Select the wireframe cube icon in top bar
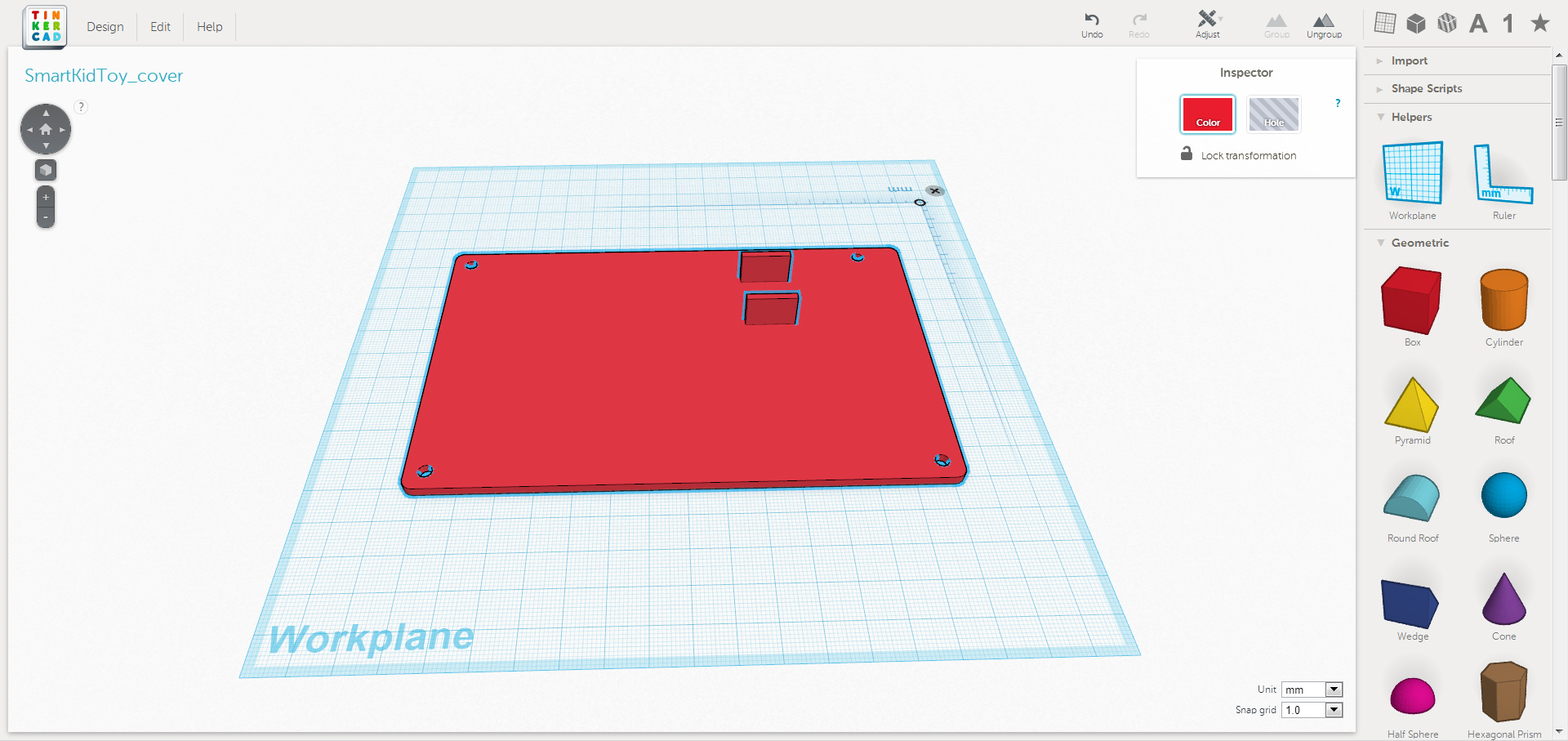Viewport: 1568px width, 741px height. point(1447,23)
